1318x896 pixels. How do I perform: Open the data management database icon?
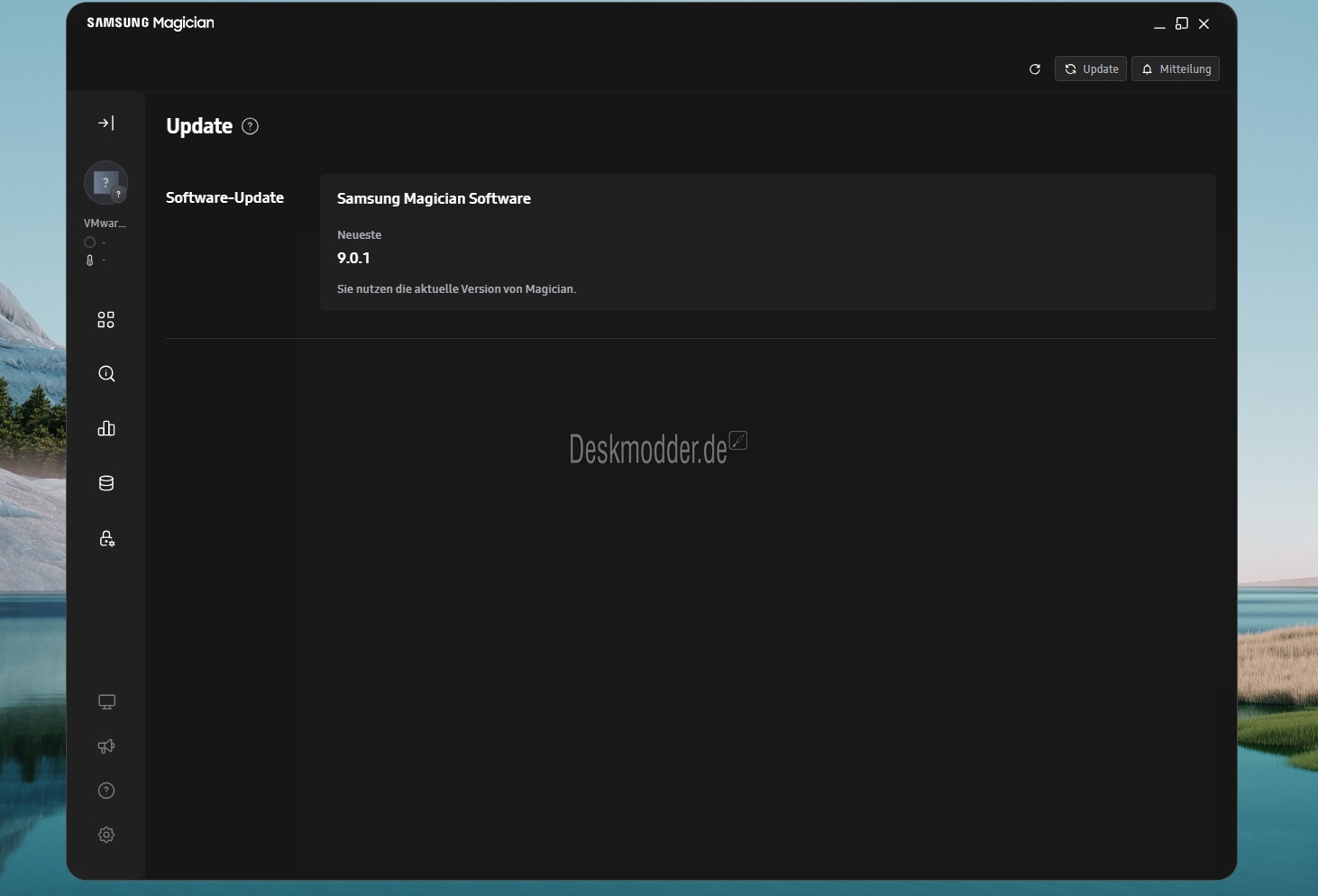click(105, 483)
